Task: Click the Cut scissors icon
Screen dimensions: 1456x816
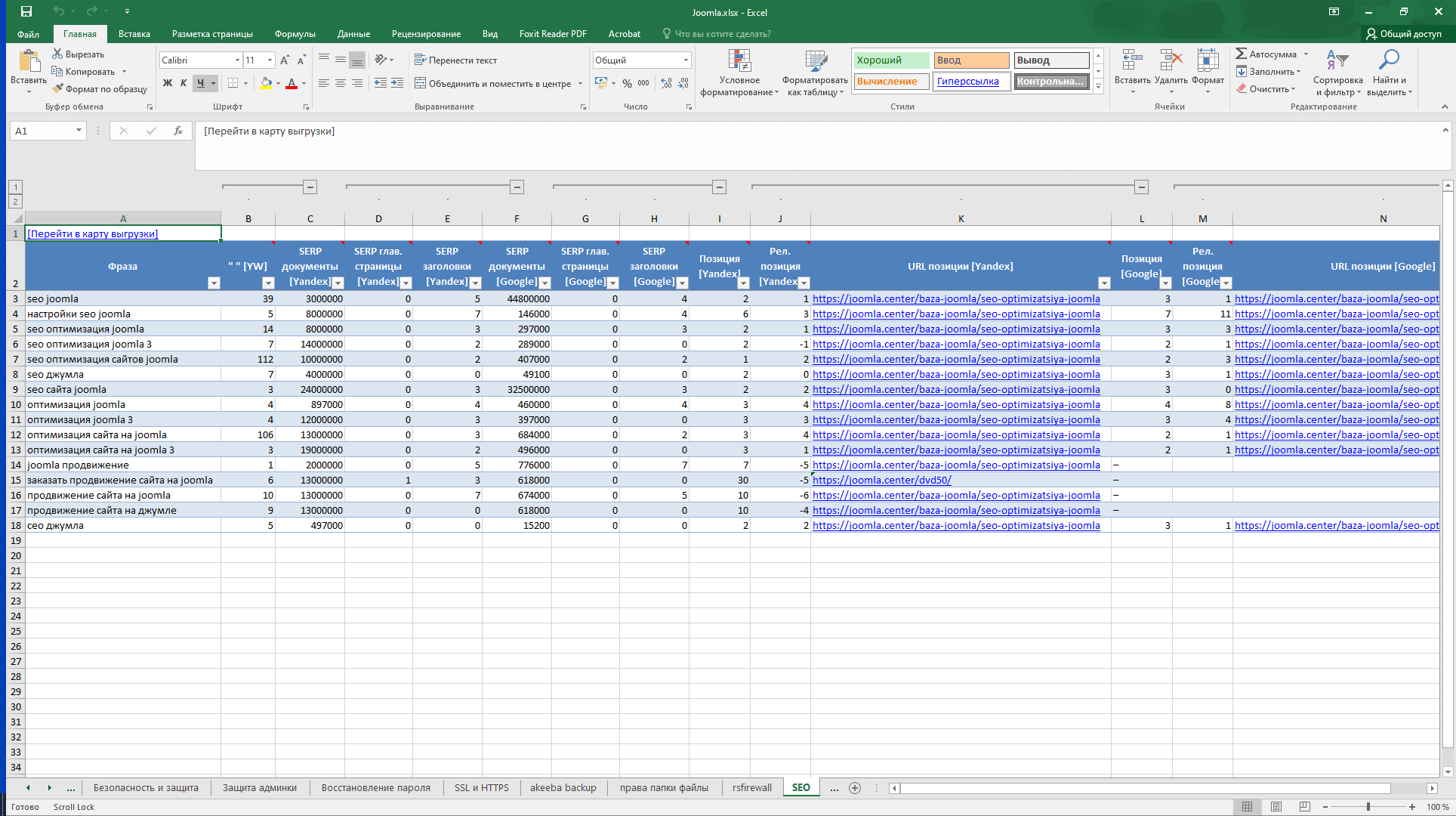Action: click(57, 54)
